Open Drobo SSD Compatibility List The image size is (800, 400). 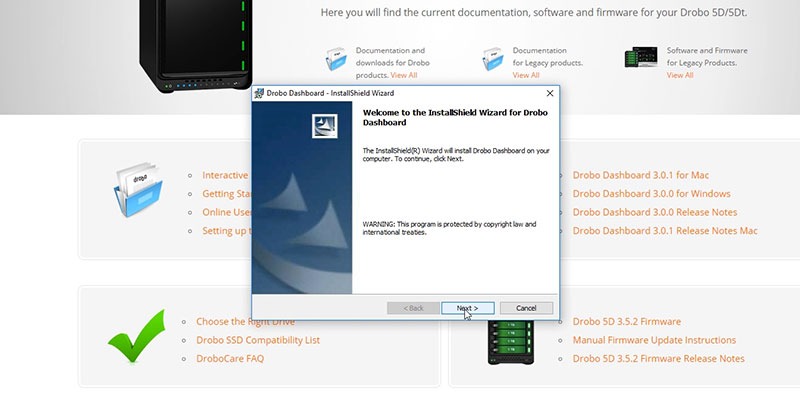pyautogui.click(x=258, y=340)
